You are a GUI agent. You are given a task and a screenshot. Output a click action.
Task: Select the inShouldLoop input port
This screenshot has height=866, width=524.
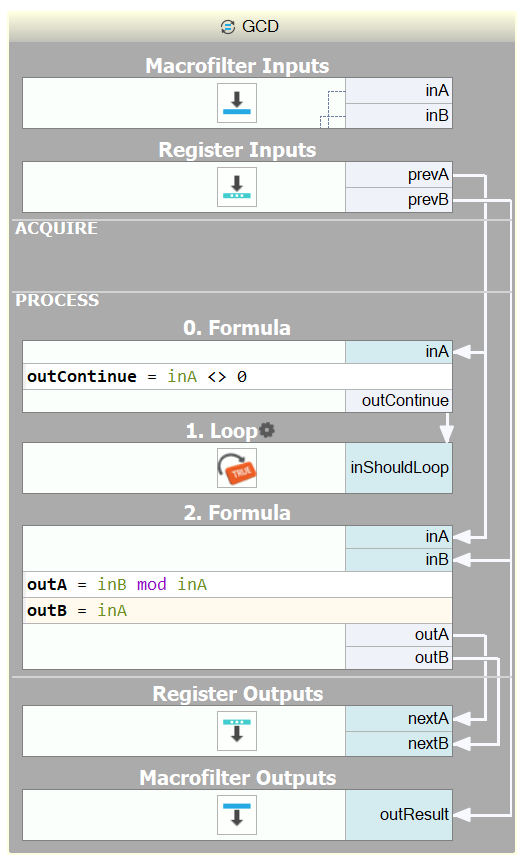399,468
